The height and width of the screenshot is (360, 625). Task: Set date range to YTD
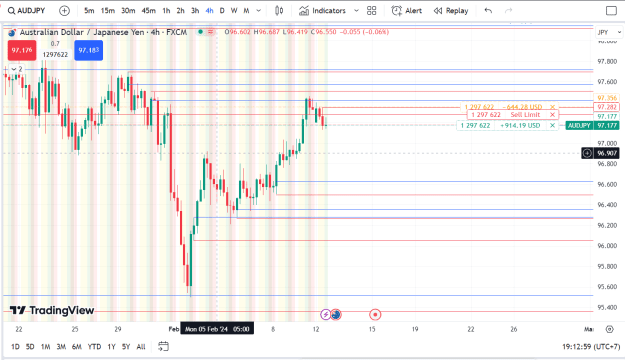(94, 346)
